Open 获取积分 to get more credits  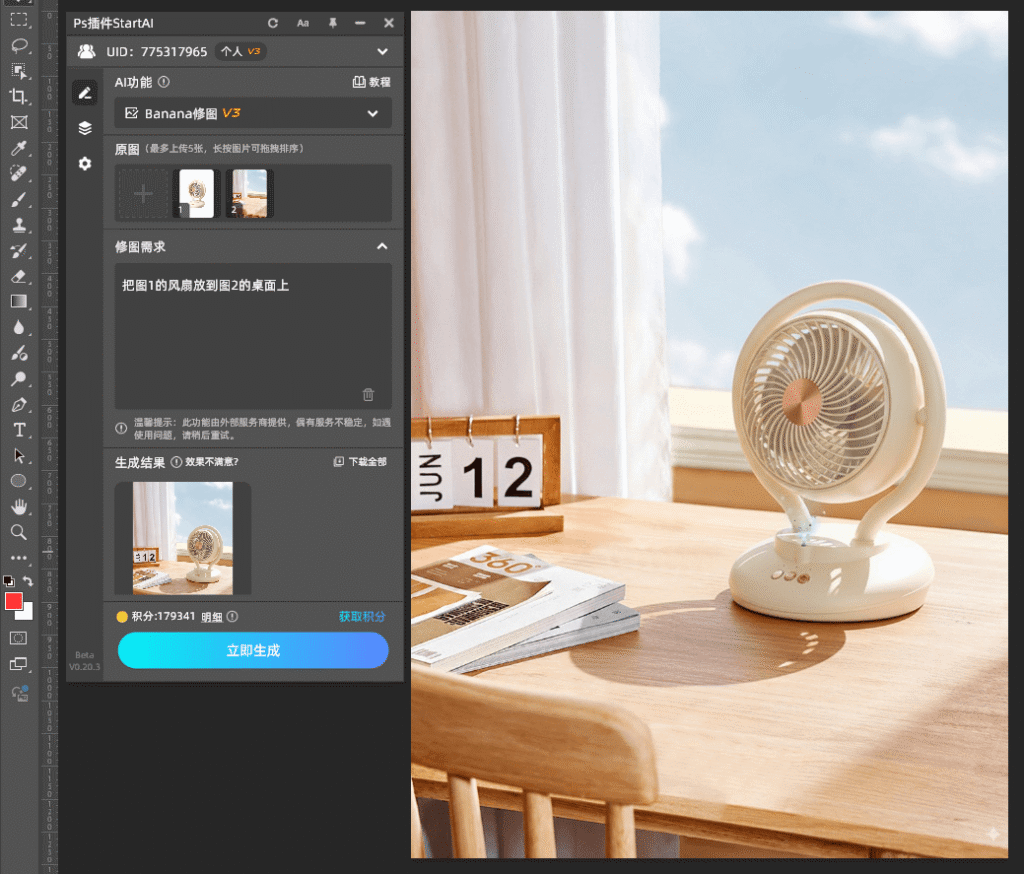[364, 617]
